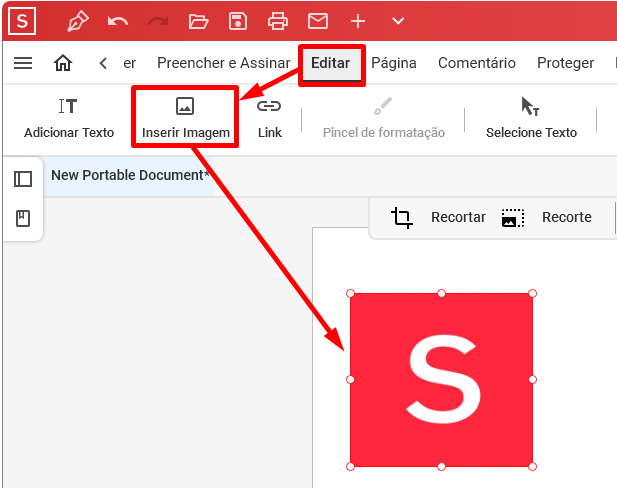Redo the last action

point(158,21)
